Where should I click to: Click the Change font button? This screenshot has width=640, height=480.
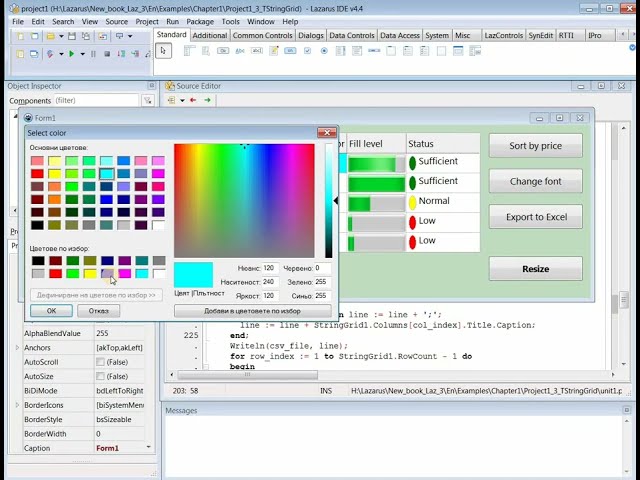pos(536,181)
